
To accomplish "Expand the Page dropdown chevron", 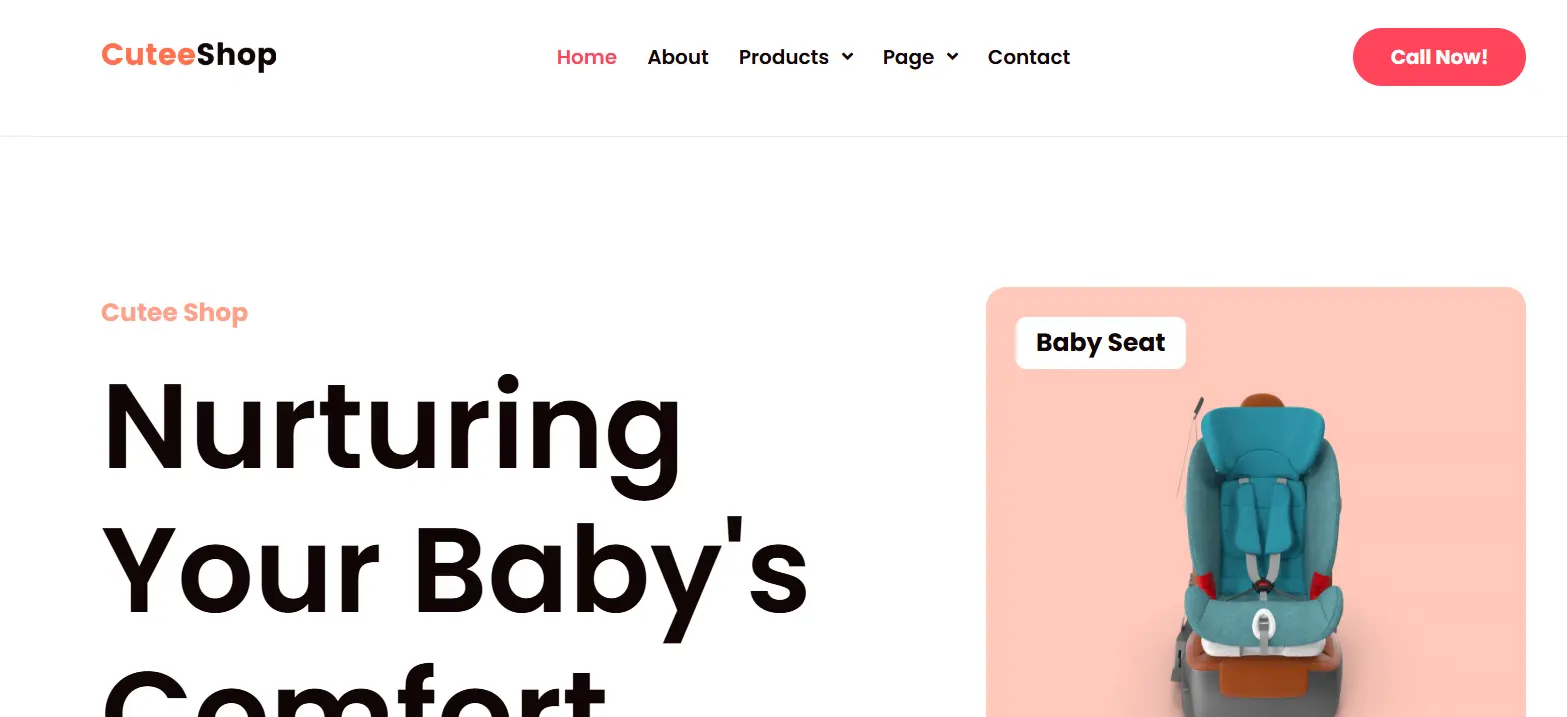I will [952, 57].
